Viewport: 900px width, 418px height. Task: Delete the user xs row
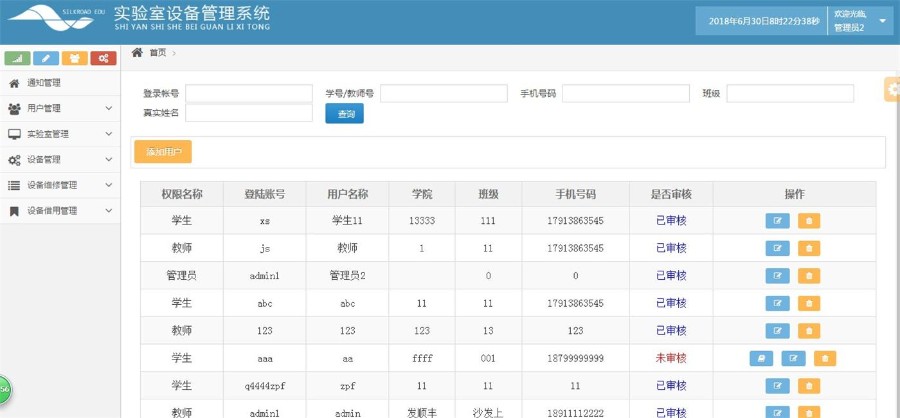pos(809,221)
